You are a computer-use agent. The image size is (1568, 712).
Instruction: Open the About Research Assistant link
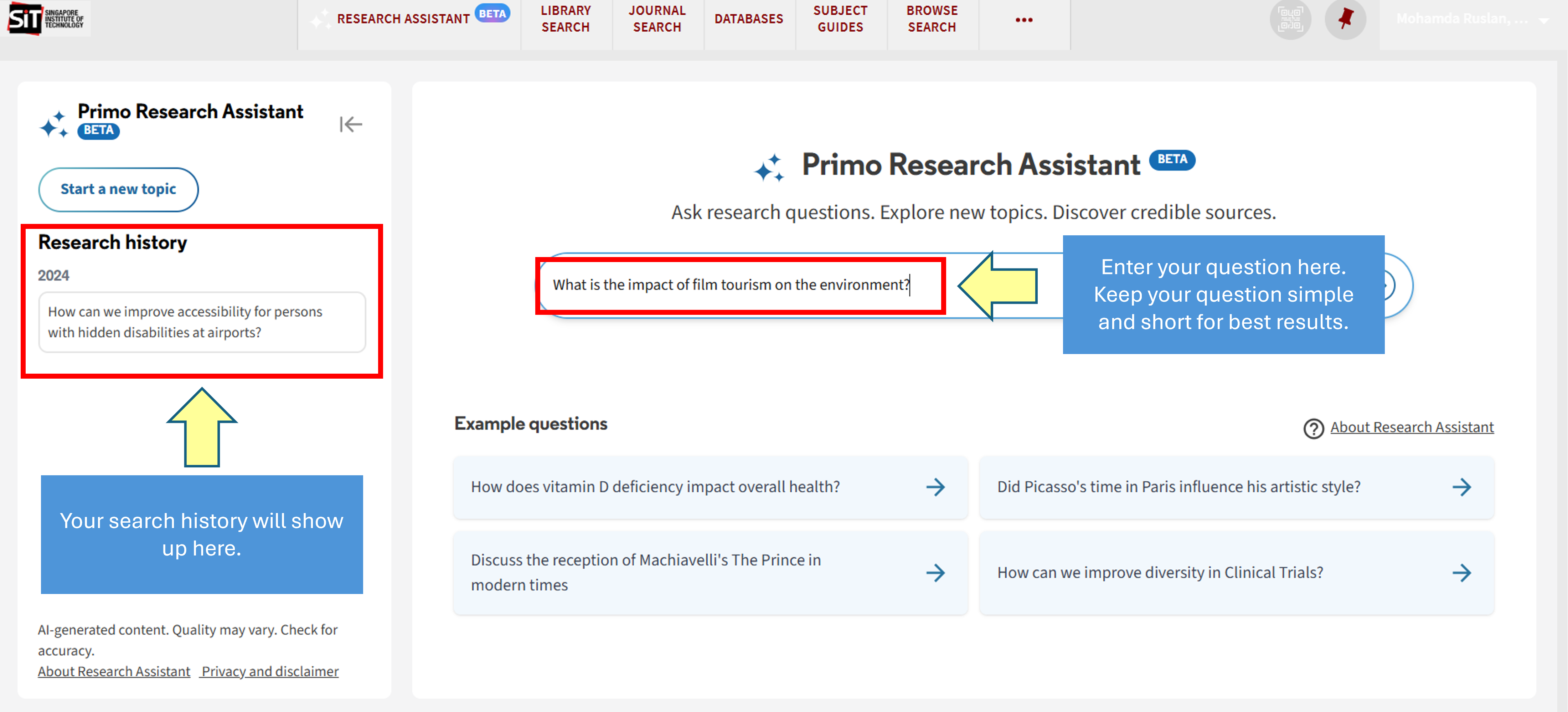click(113, 671)
